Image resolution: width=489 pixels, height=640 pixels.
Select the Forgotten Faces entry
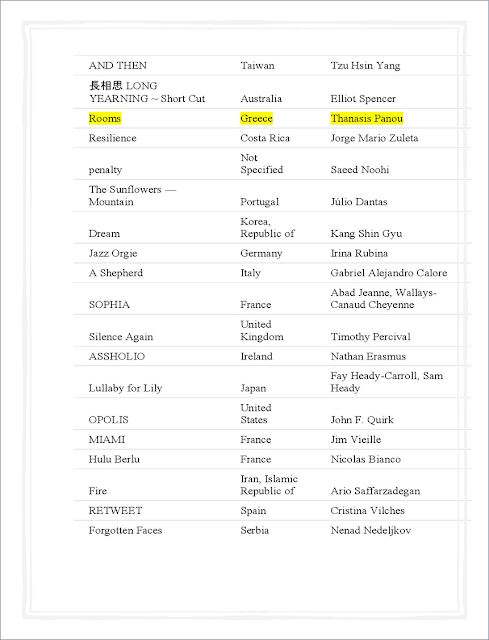pyautogui.click(x=125, y=530)
